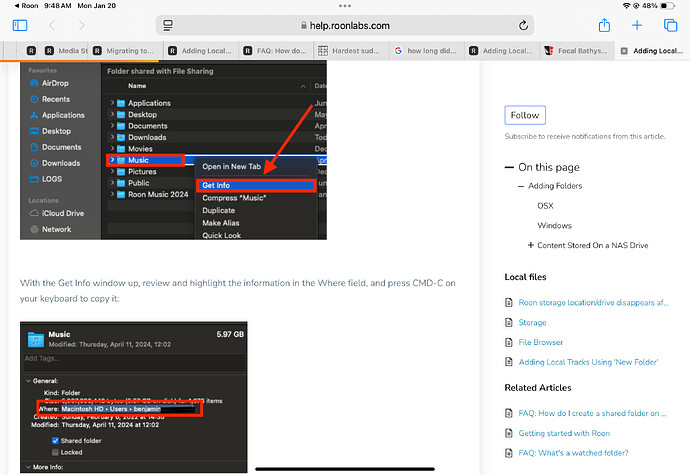Collapse the General section disclosure
Screen dimensions: 690x475
pyautogui.click(x=29, y=381)
